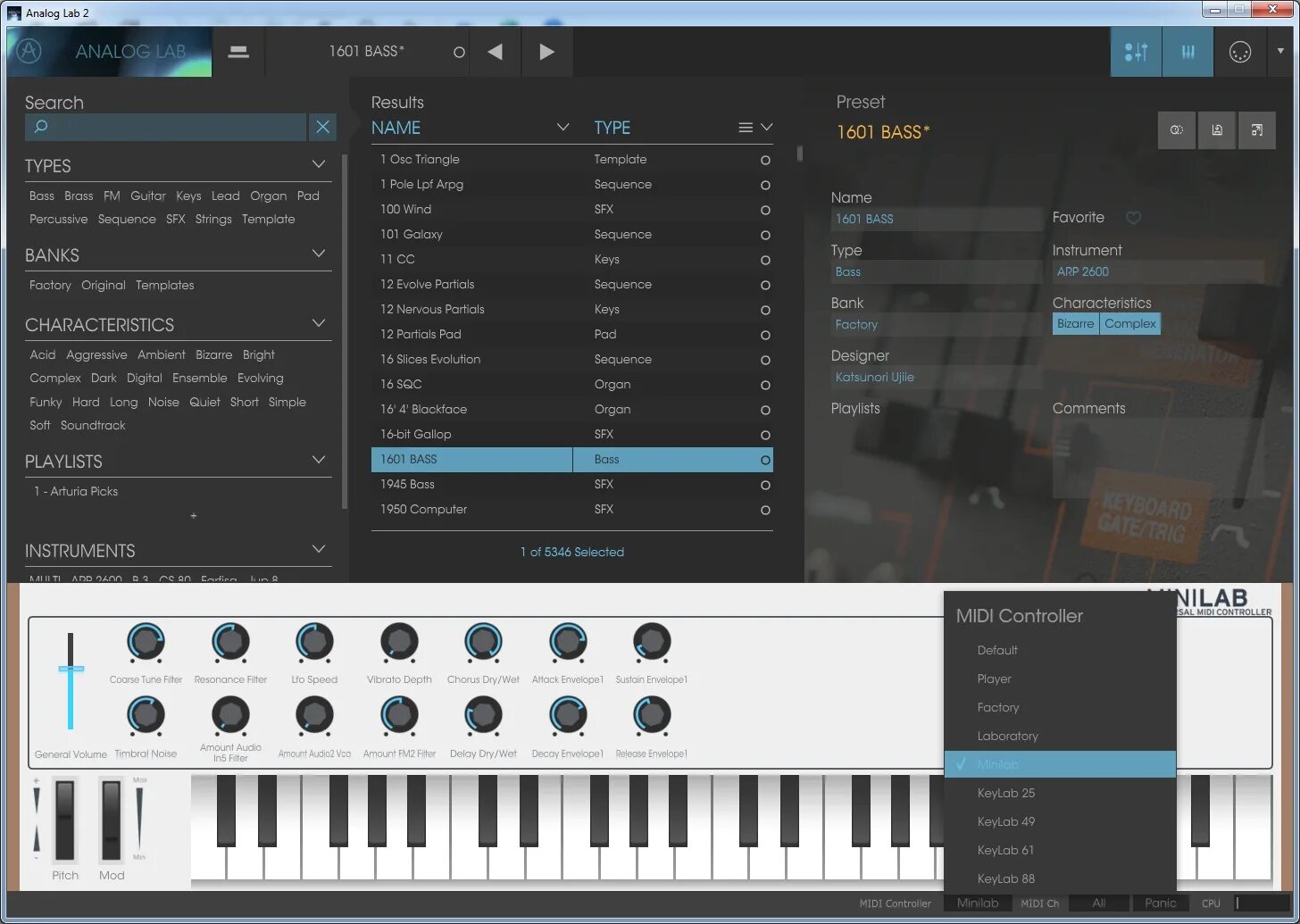The image size is (1300, 924).
Task: Go to previous preset arrow
Action: point(495,52)
